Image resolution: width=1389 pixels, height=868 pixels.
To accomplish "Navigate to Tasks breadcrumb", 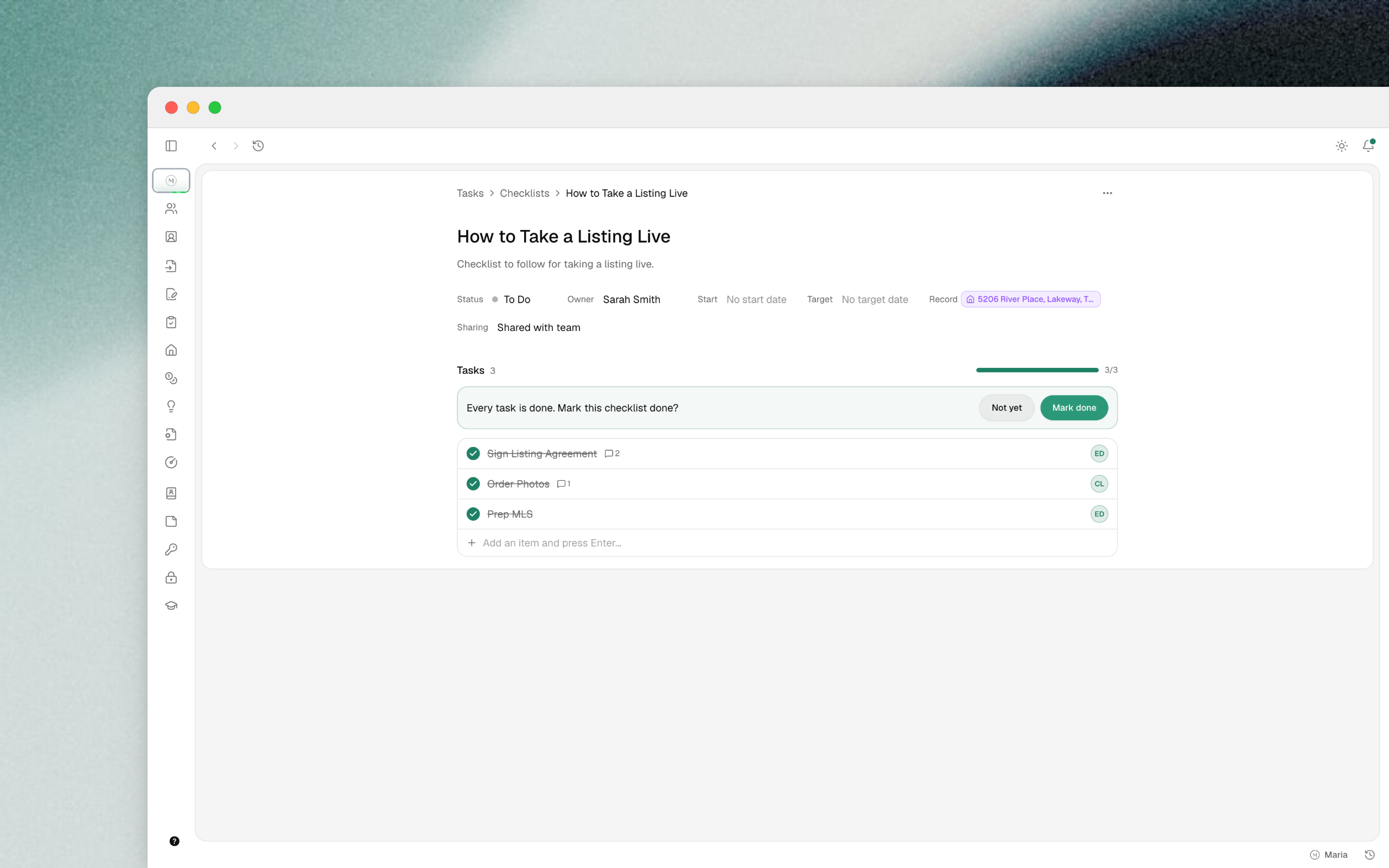I will click(470, 194).
